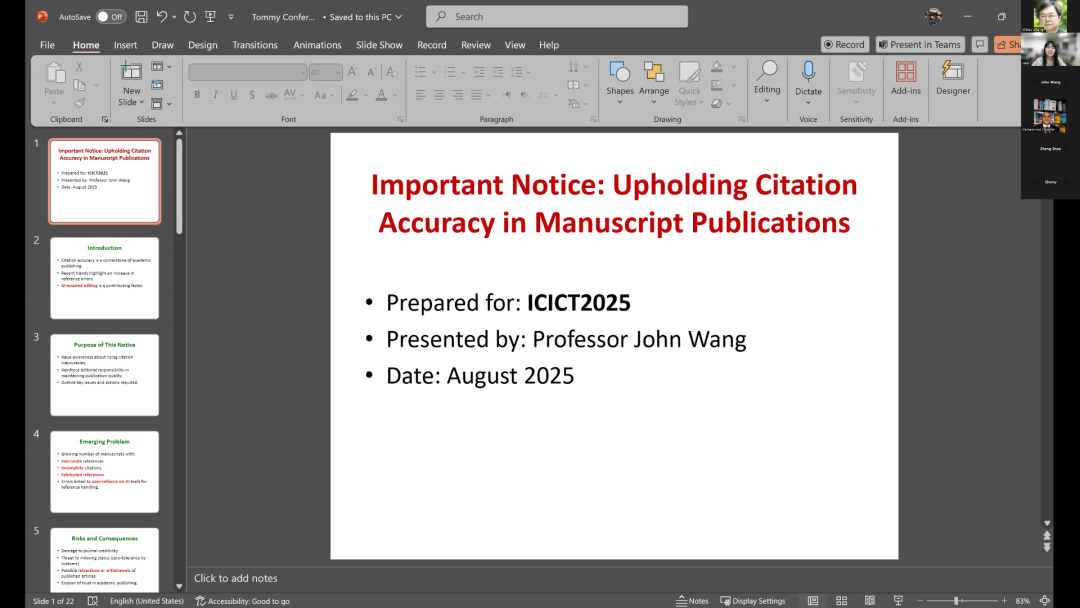
Task: Click Present in Teams button
Action: (x=919, y=45)
